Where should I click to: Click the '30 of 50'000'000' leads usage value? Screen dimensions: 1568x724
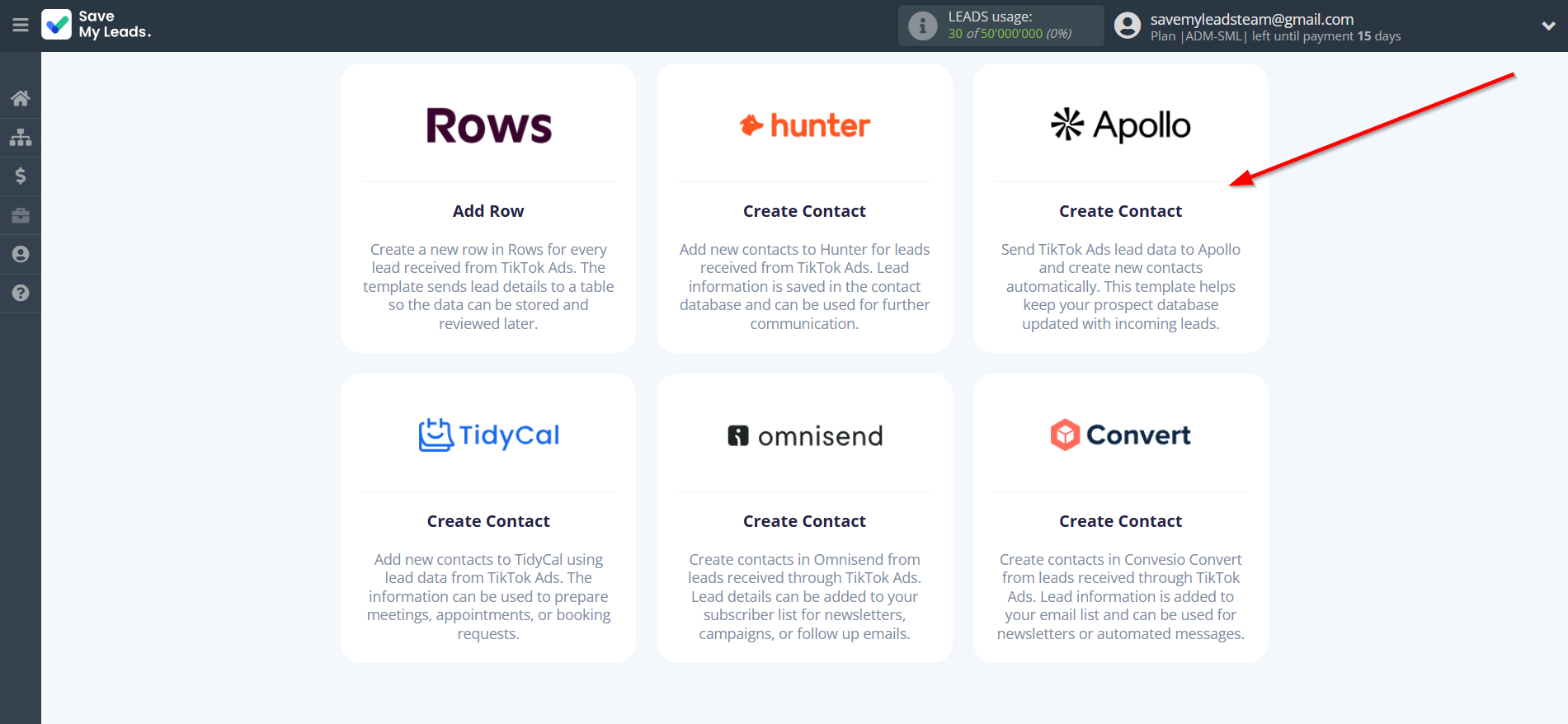[996, 34]
